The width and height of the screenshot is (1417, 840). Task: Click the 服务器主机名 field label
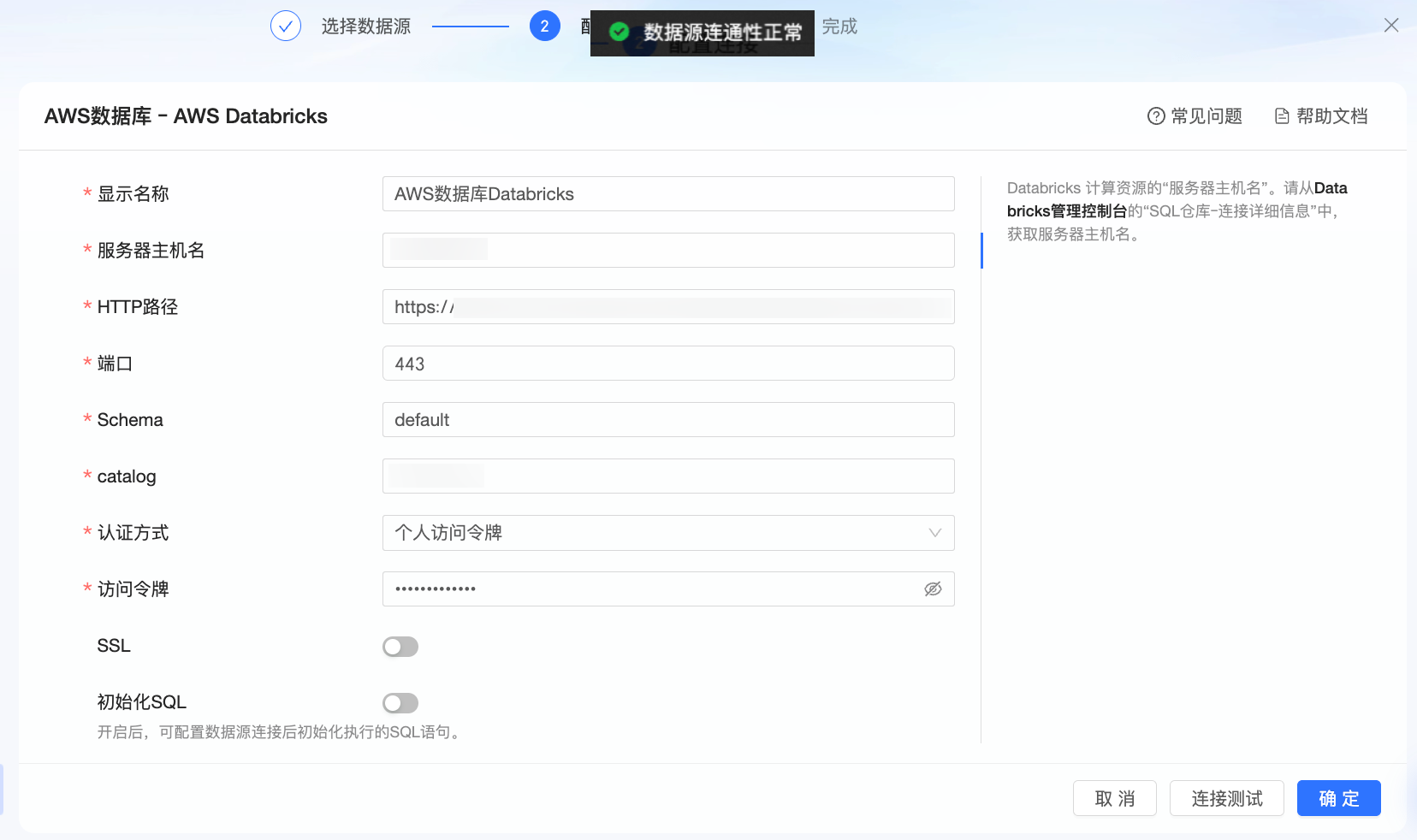(x=151, y=251)
